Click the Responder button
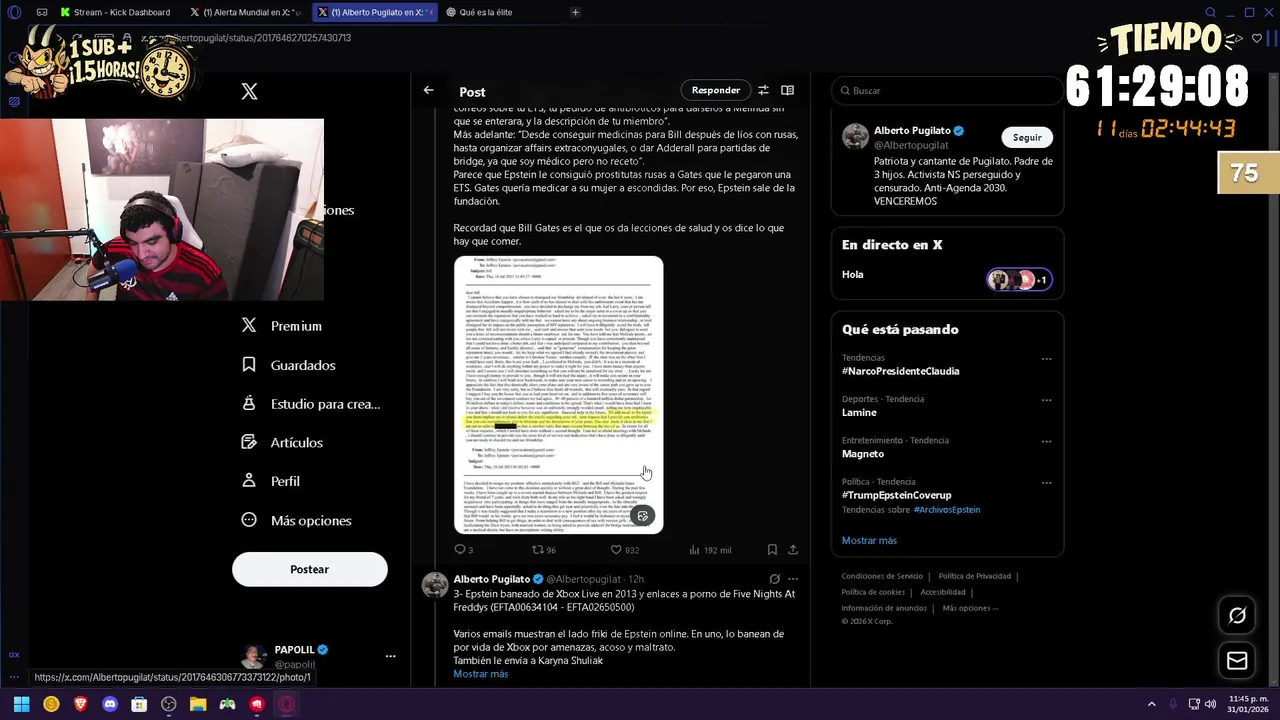1280x720 pixels. [x=716, y=90]
